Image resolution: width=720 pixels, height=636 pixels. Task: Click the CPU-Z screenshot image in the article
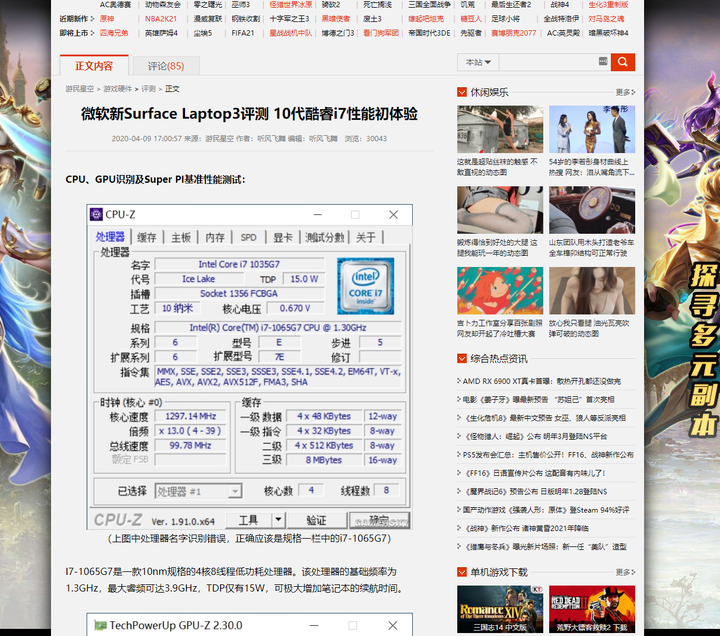[249, 367]
